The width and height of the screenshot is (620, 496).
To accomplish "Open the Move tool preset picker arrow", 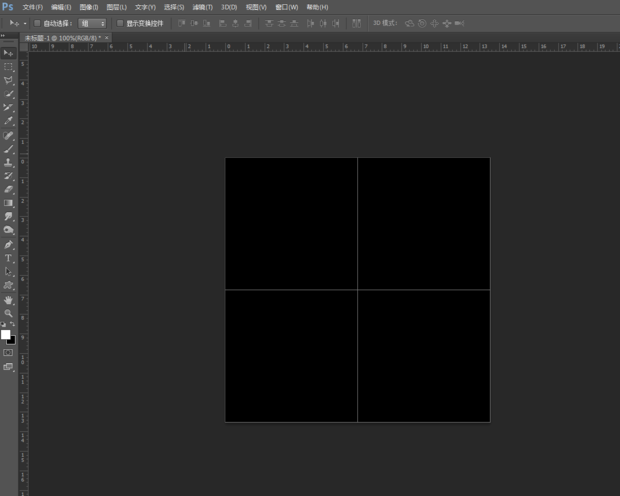I will [x=24, y=22].
